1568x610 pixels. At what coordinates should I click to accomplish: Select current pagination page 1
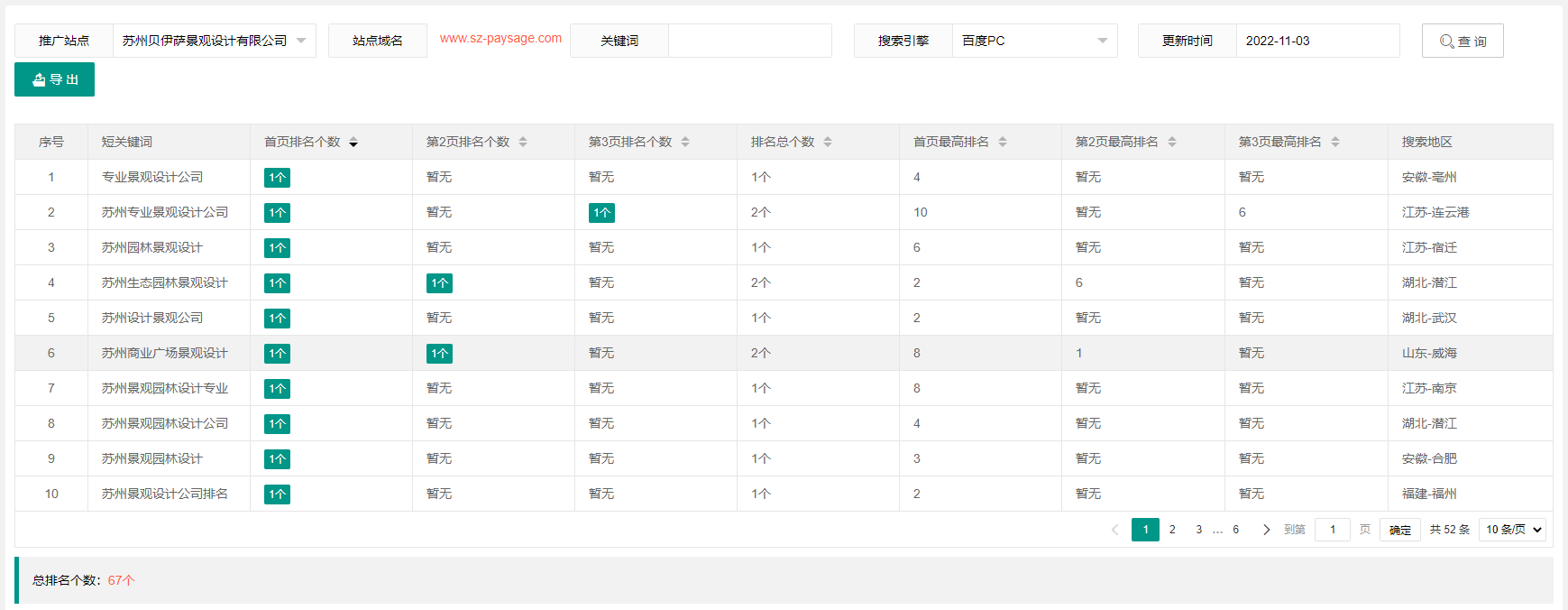point(1145,530)
